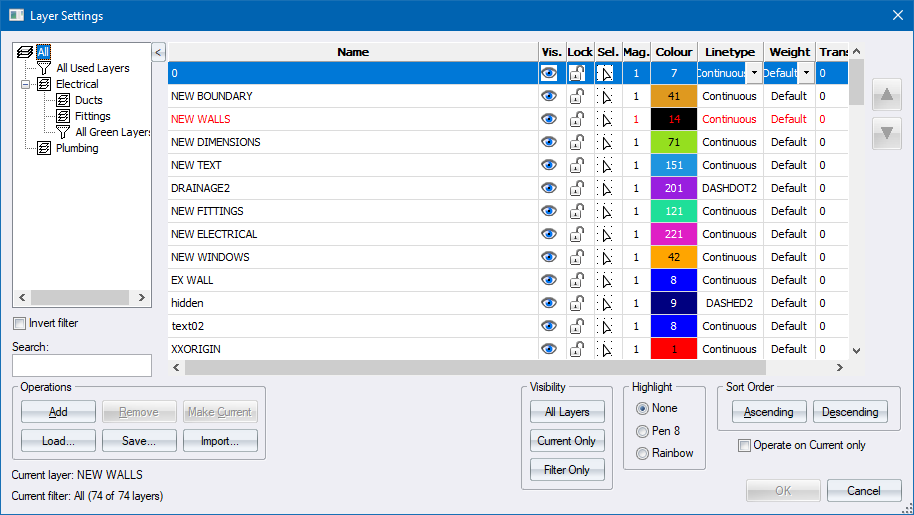Tick Operate on Current only checkbox
The height and width of the screenshot is (515, 914).
coord(744,445)
